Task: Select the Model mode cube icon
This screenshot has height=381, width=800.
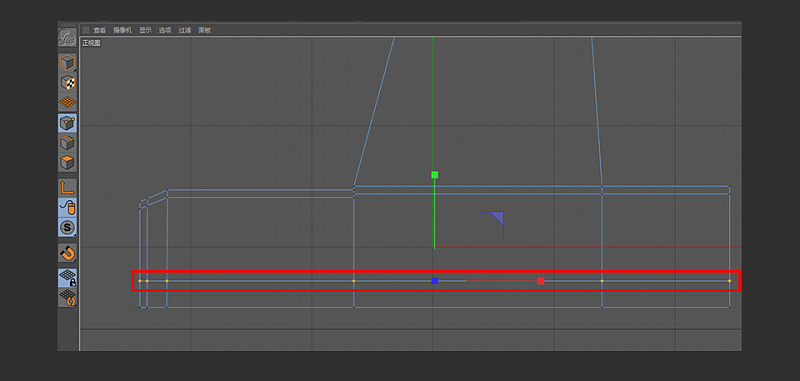Action: 67,63
